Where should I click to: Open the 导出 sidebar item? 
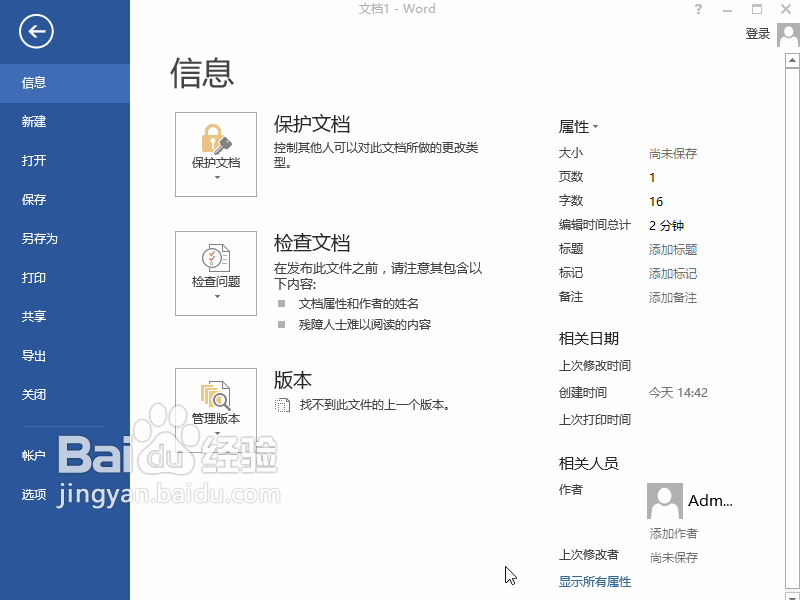tap(65, 356)
